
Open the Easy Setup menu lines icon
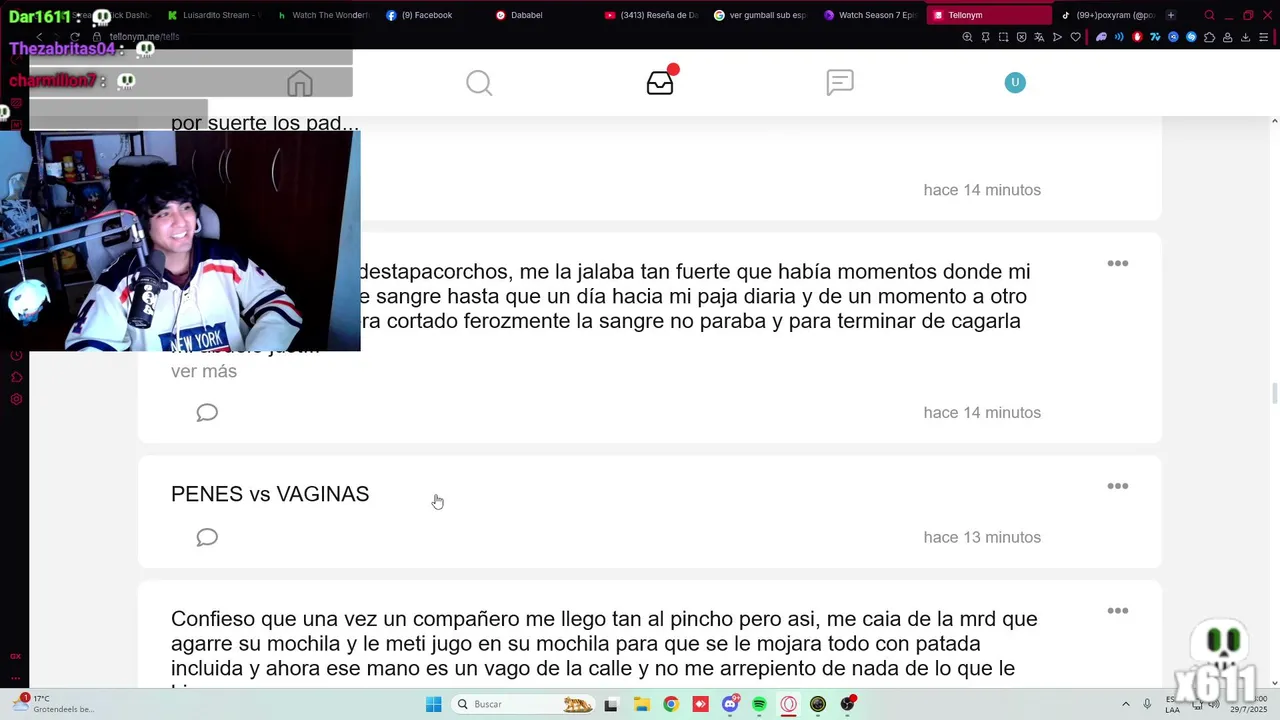click(1263, 37)
